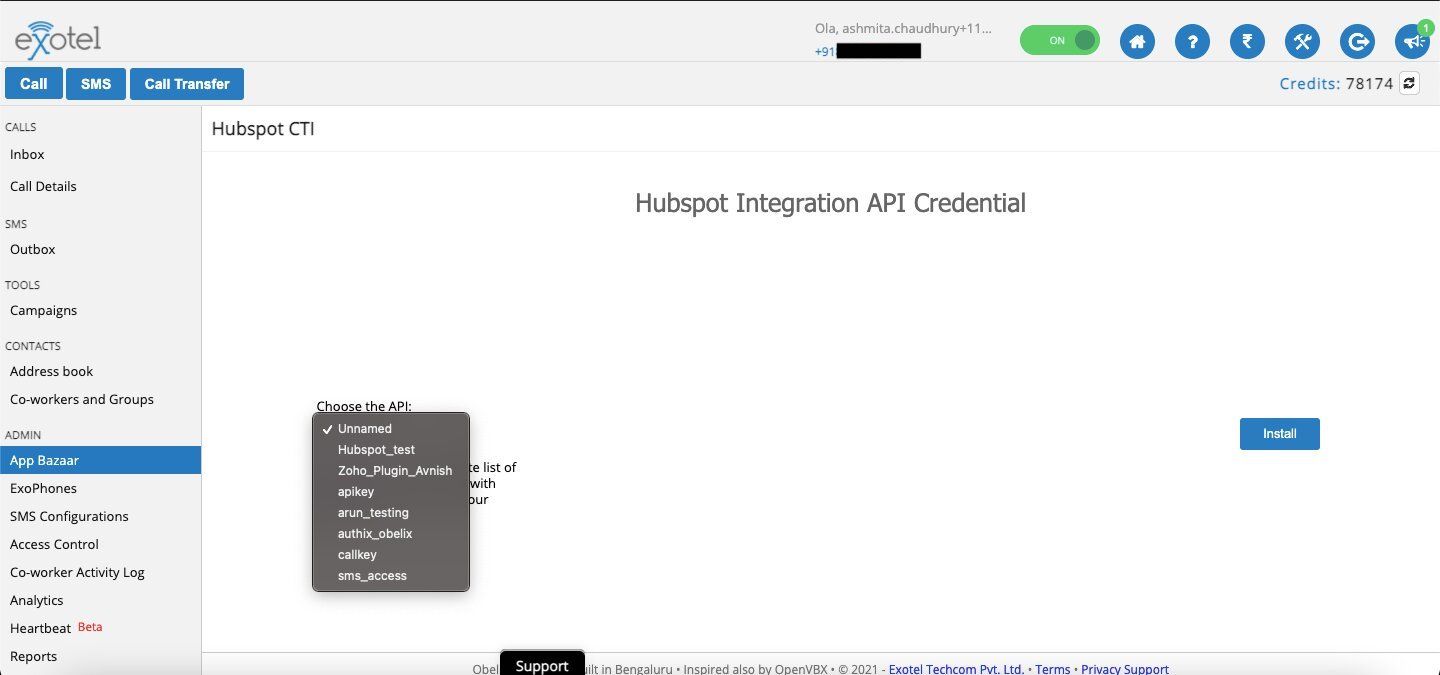Image resolution: width=1440 pixels, height=675 pixels.
Task: Click the Exotel logo
Action: click(58, 40)
